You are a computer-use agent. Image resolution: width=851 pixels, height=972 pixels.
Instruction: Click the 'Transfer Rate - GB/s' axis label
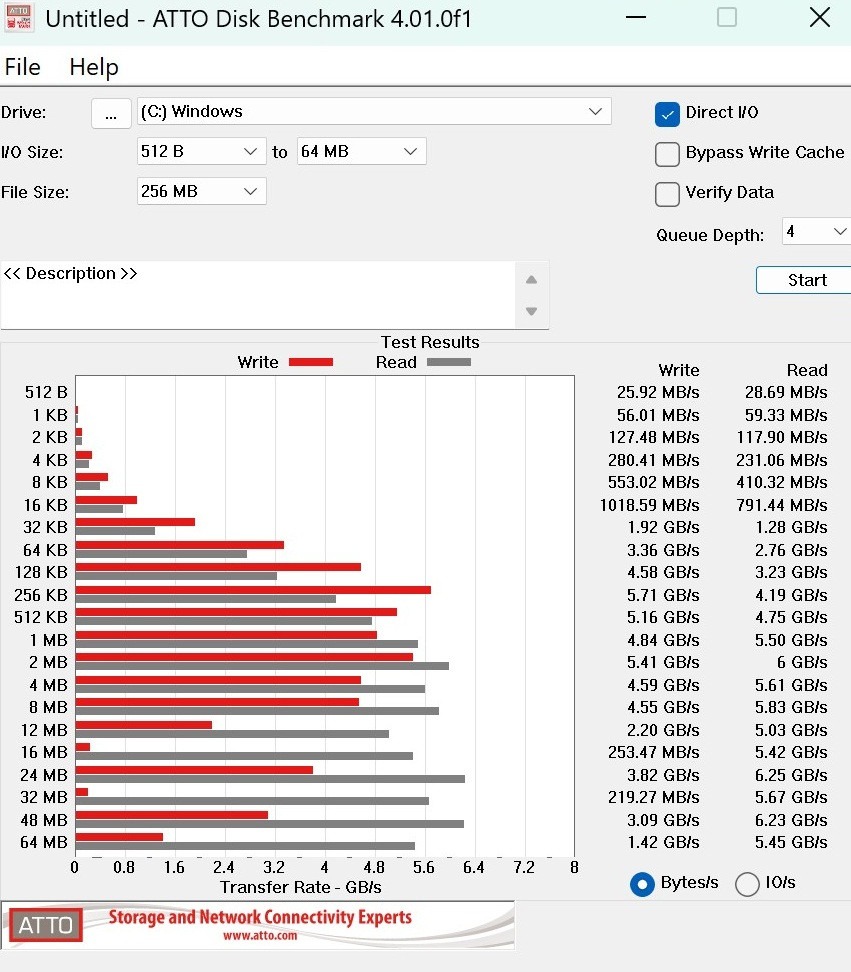301,887
